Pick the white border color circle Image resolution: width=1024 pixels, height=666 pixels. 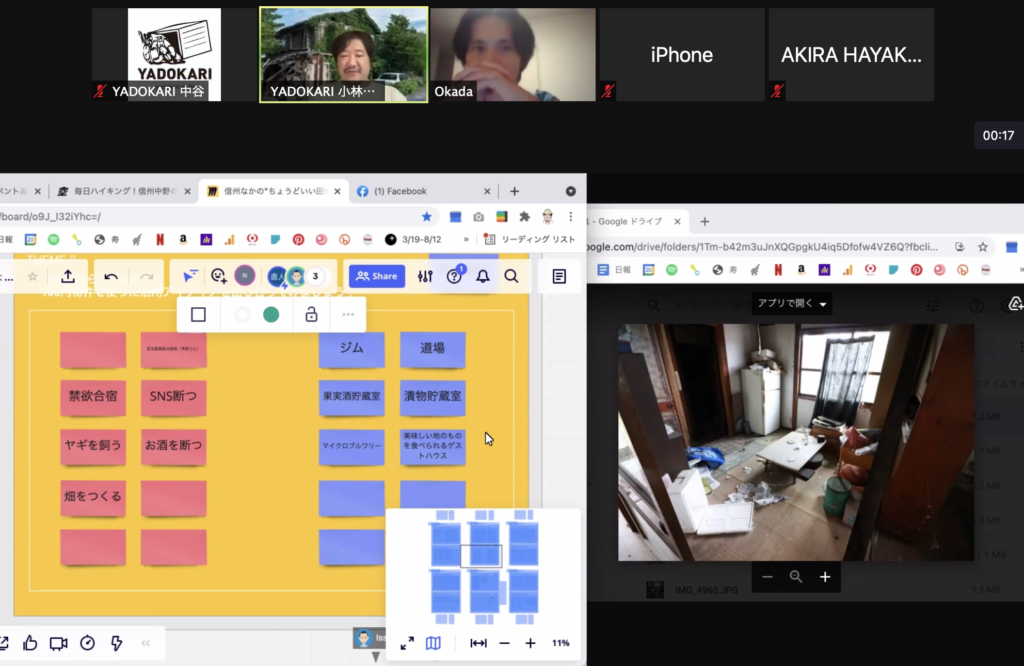coord(242,315)
